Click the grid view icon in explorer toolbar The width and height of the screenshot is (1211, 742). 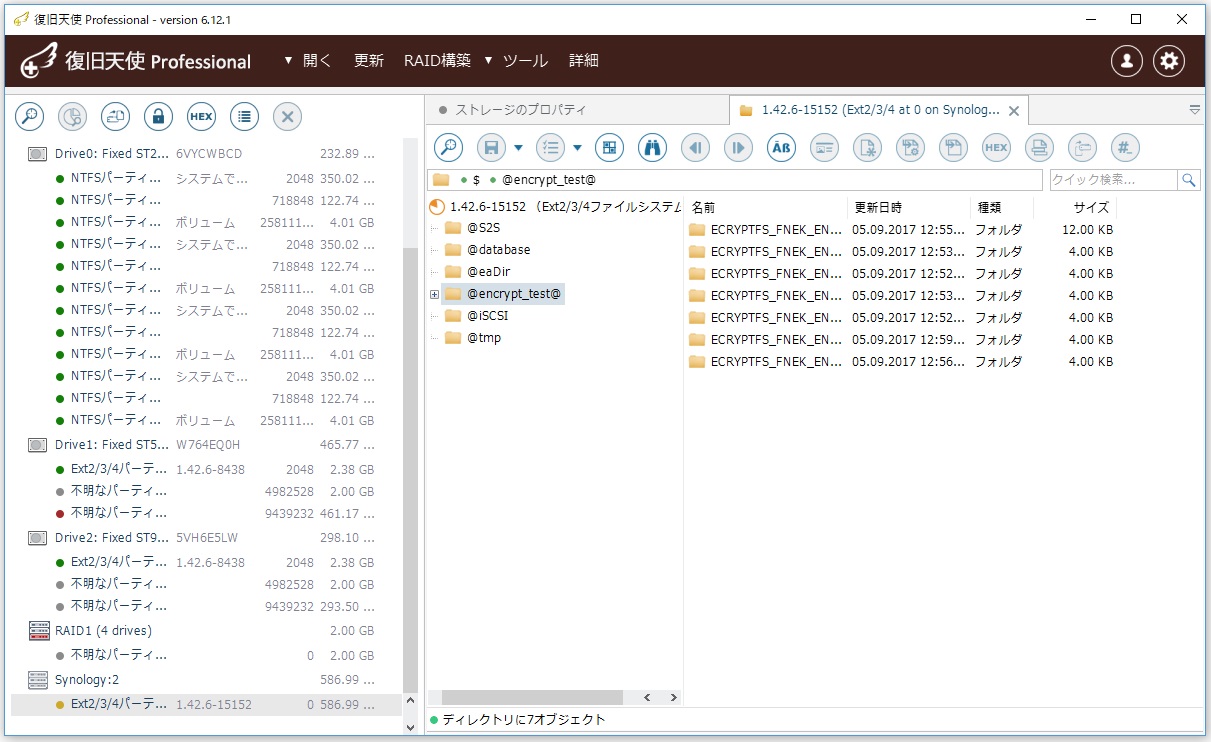[609, 148]
